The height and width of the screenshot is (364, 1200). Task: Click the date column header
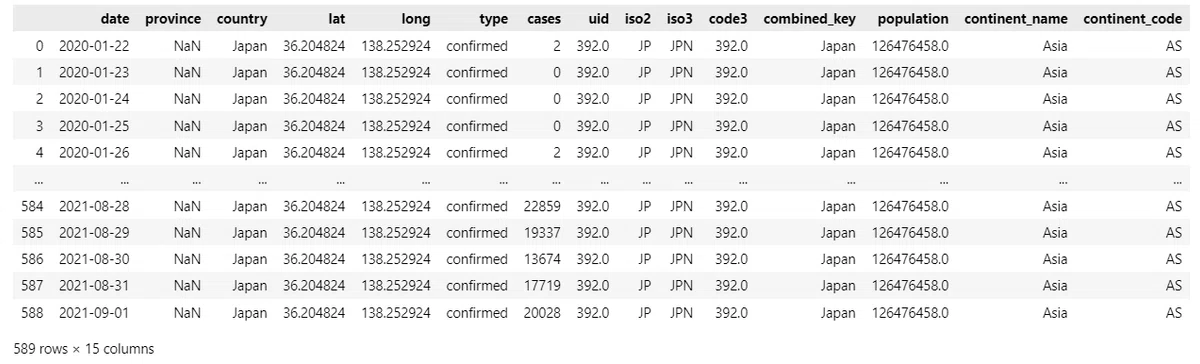(115, 20)
